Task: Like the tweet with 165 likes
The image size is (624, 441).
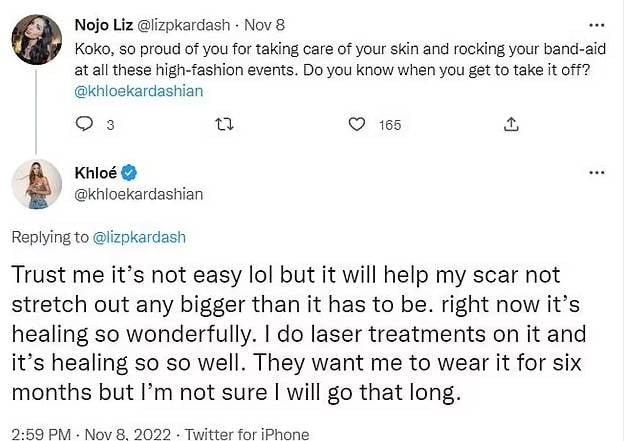Action: [x=357, y=124]
